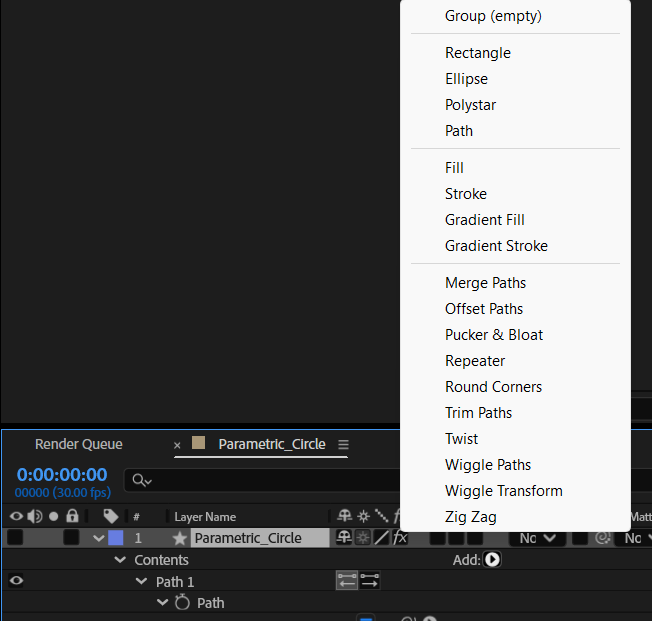Click the Solo dot column header icon
Viewport: 652px width, 621px height.
pos(54,517)
